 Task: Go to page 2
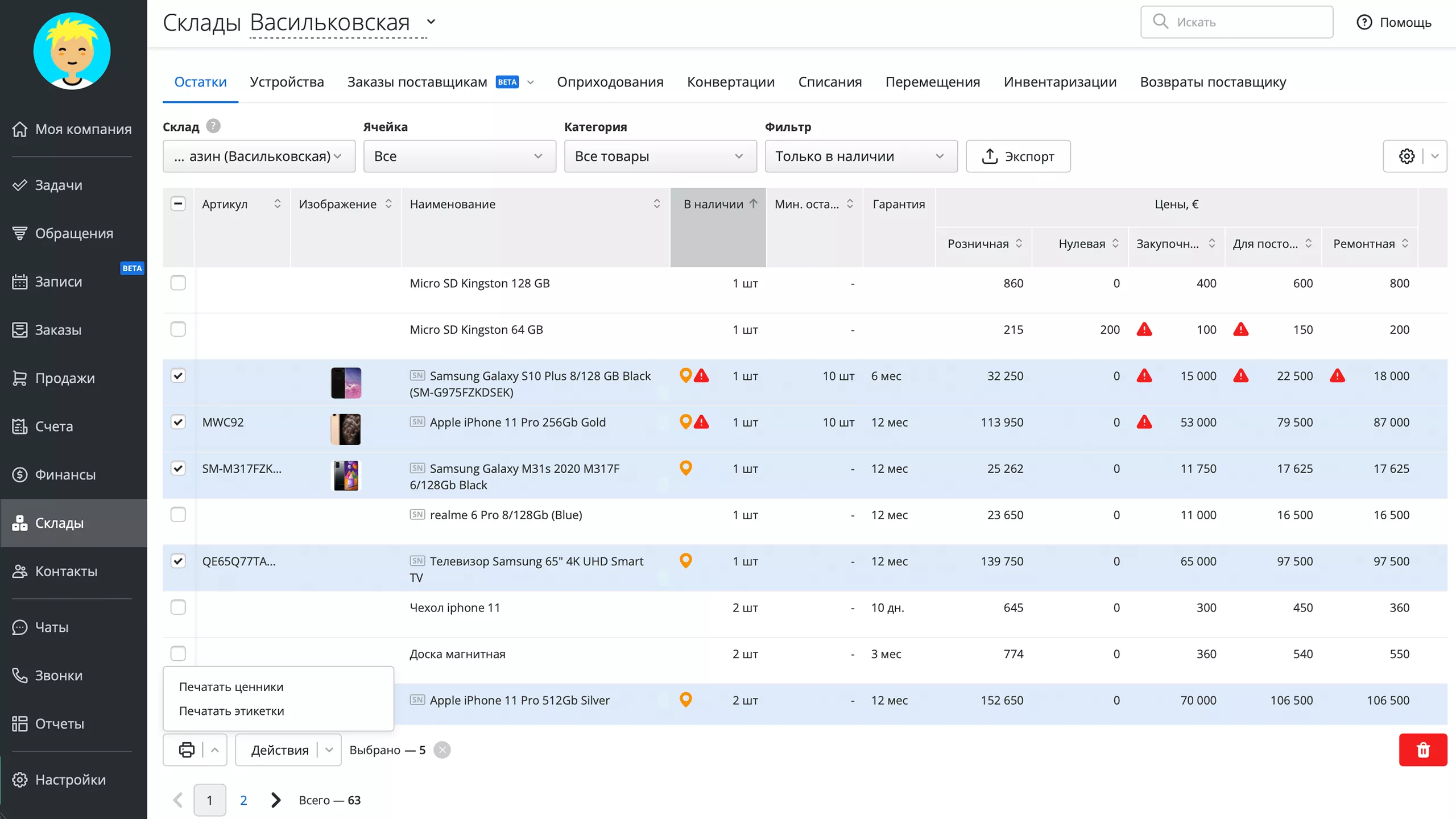pos(243,800)
